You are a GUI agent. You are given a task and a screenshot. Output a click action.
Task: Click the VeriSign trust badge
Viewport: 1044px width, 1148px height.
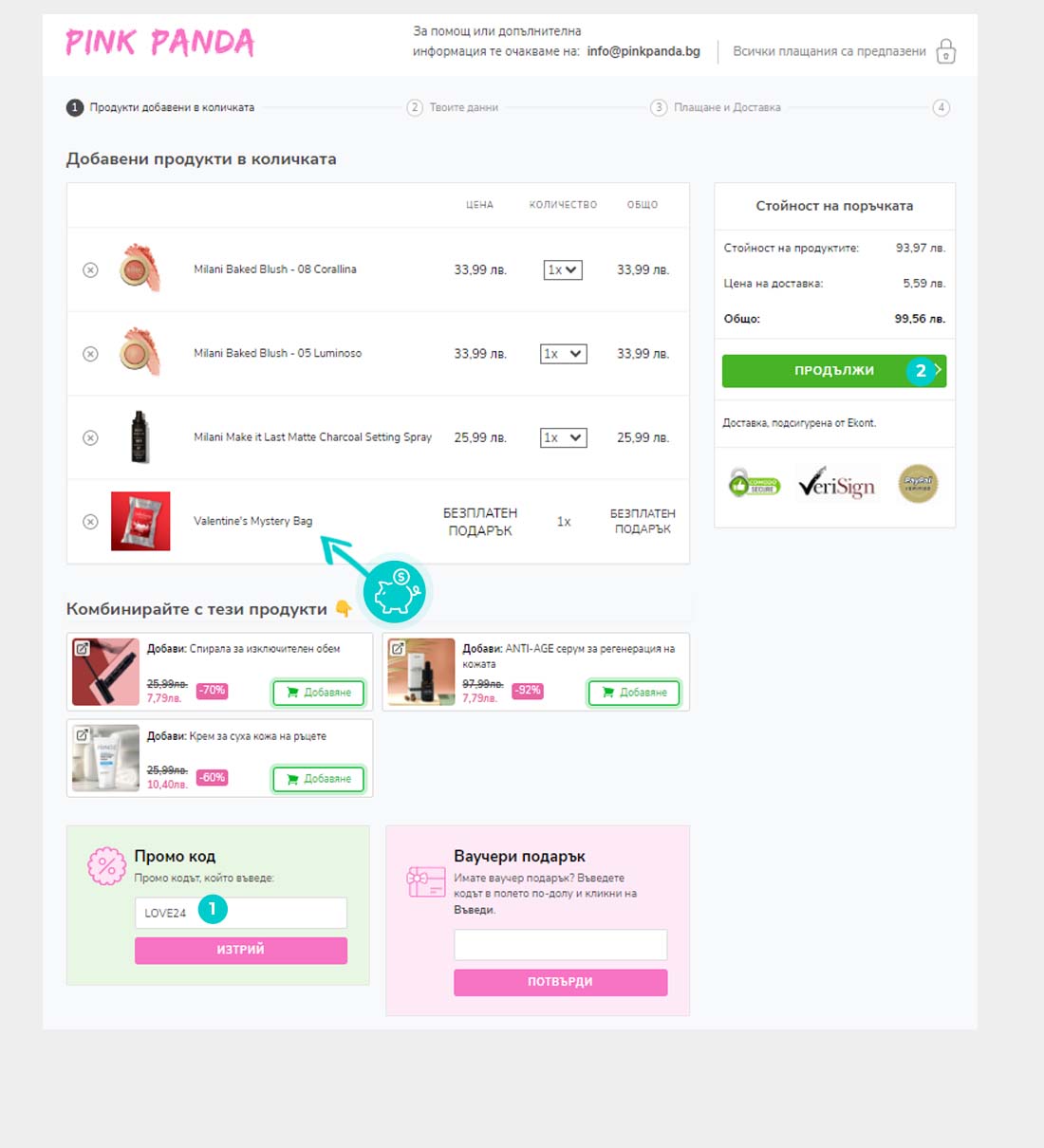(836, 484)
